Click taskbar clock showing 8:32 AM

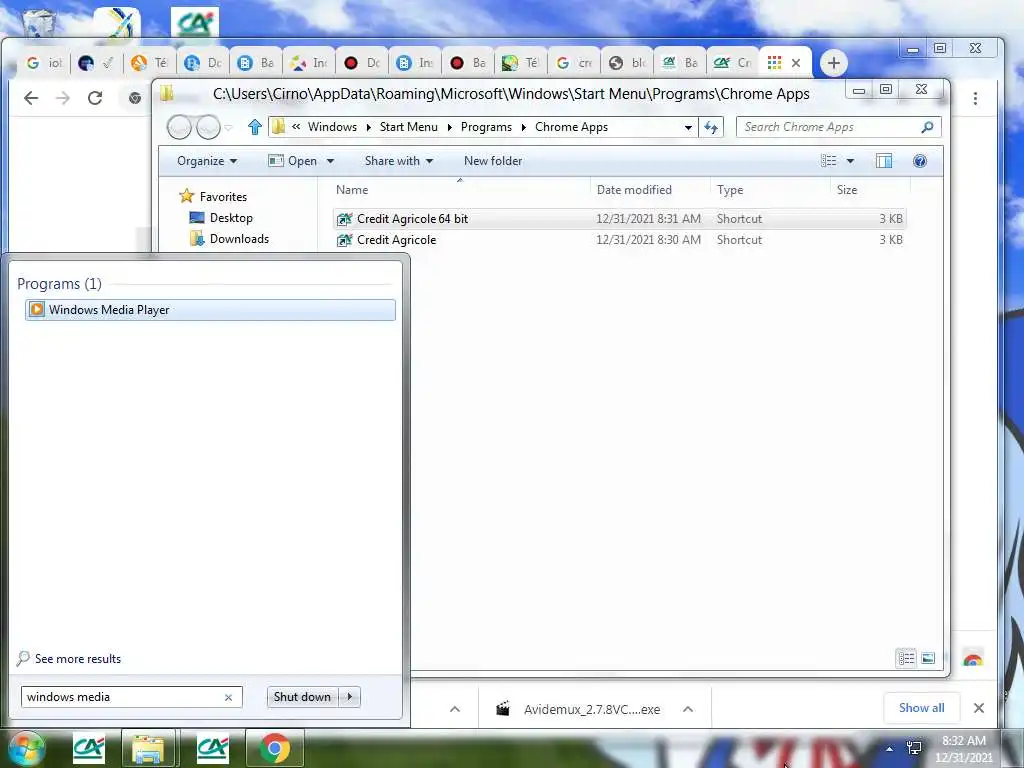(x=964, y=748)
